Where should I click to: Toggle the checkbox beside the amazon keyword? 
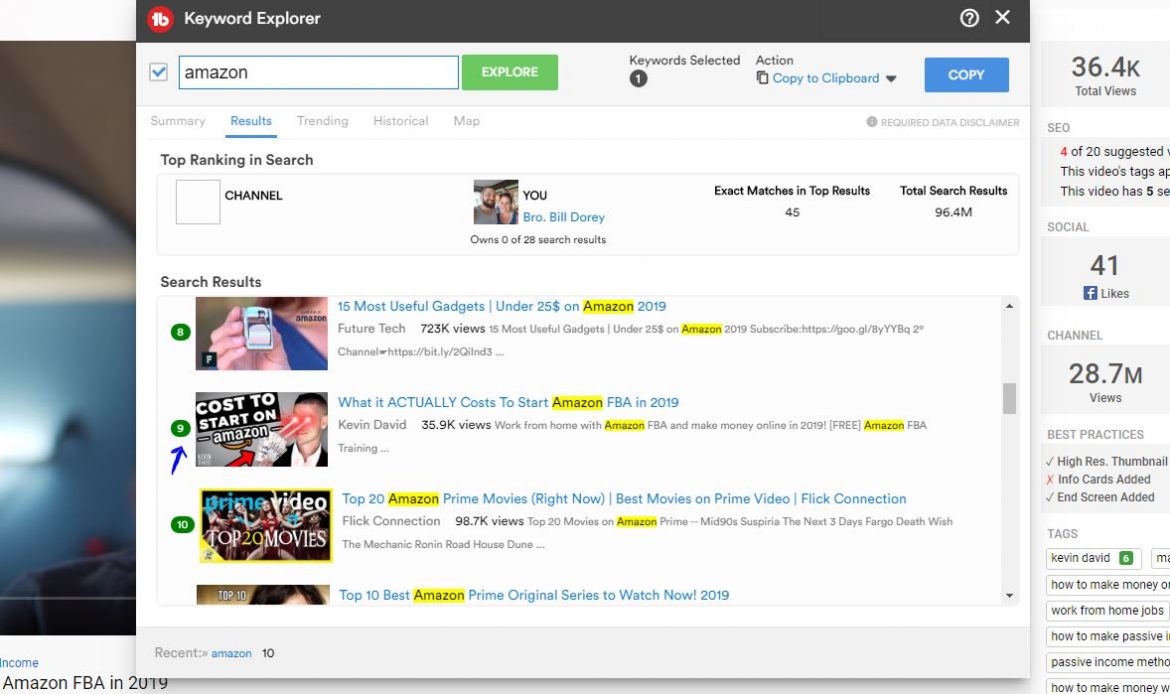coord(158,72)
